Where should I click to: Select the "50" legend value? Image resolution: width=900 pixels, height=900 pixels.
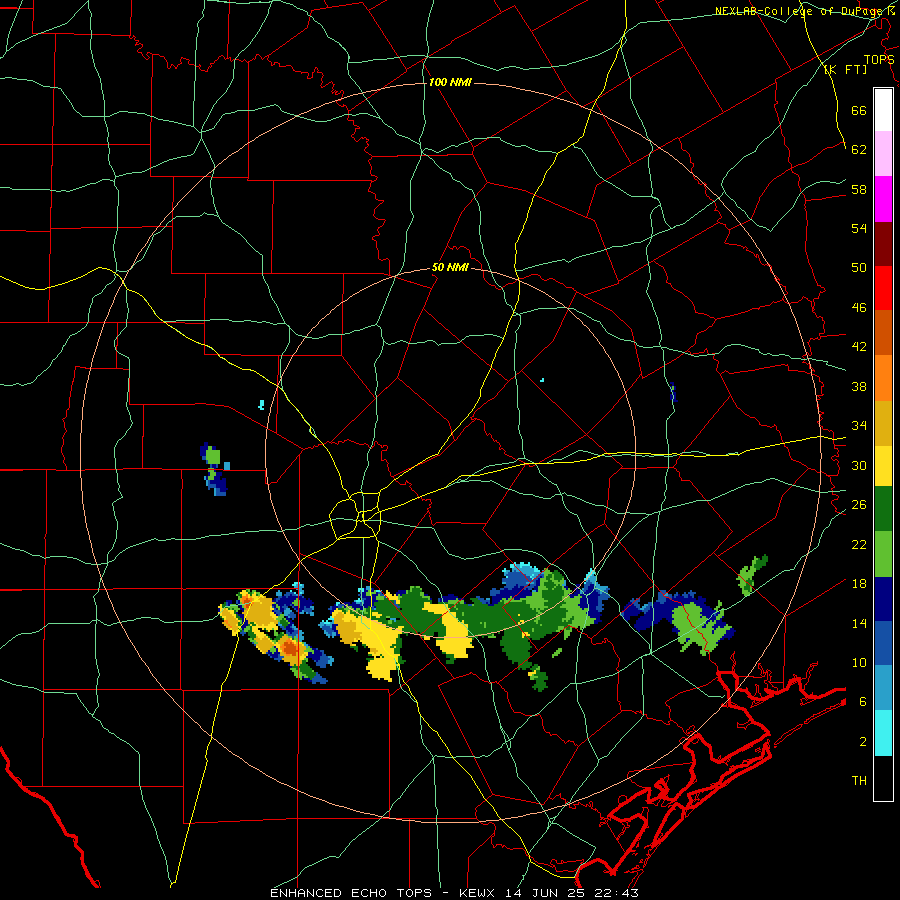[859, 267]
